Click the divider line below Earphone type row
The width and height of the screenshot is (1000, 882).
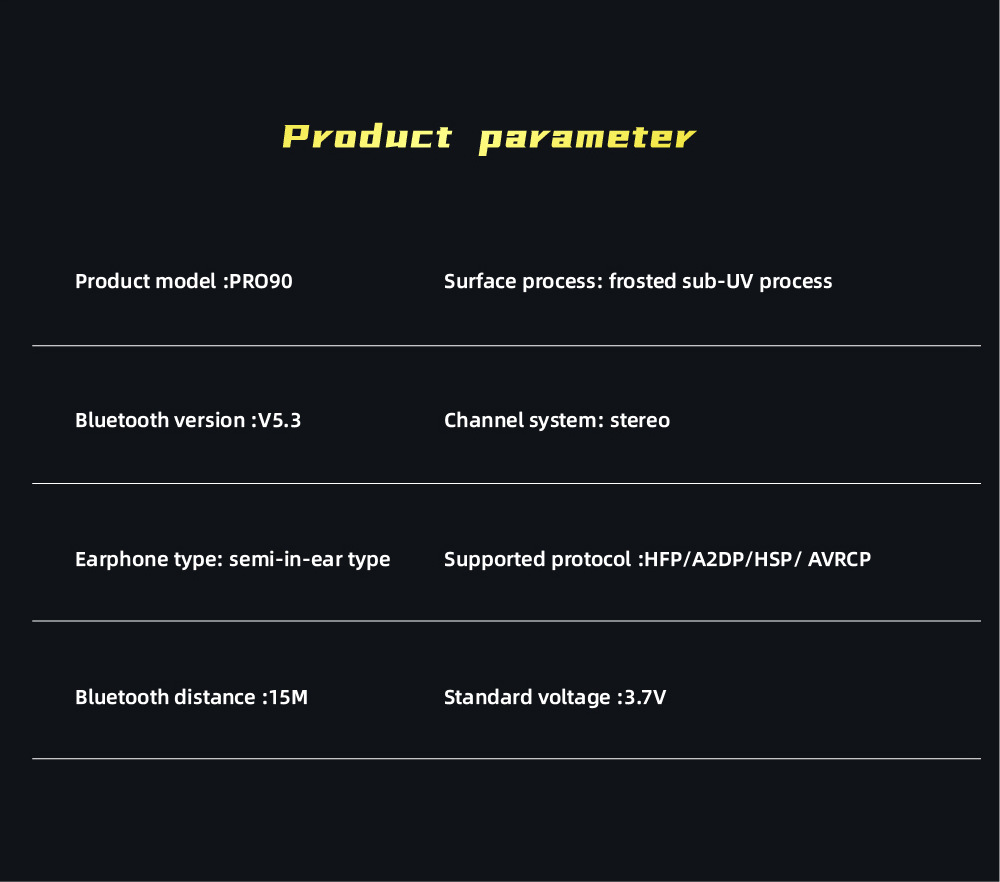click(x=506, y=621)
